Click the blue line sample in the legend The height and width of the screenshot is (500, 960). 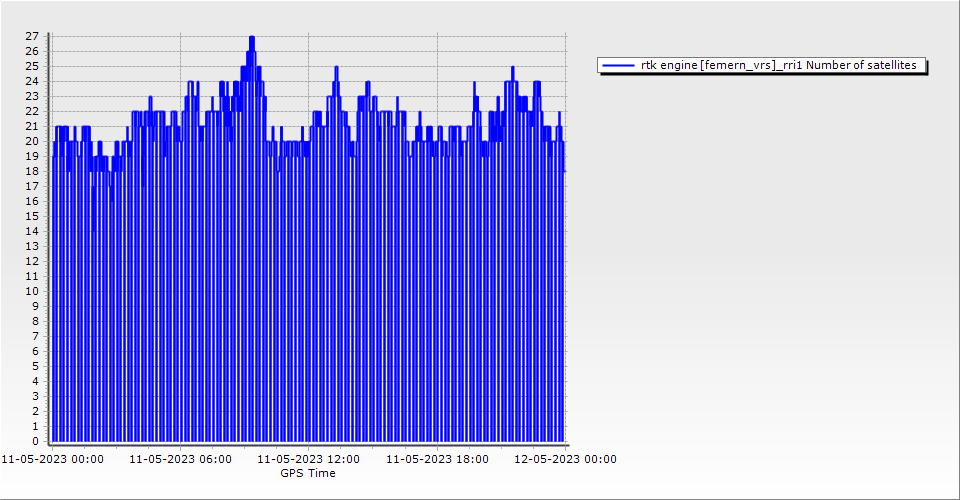click(x=620, y=65)
